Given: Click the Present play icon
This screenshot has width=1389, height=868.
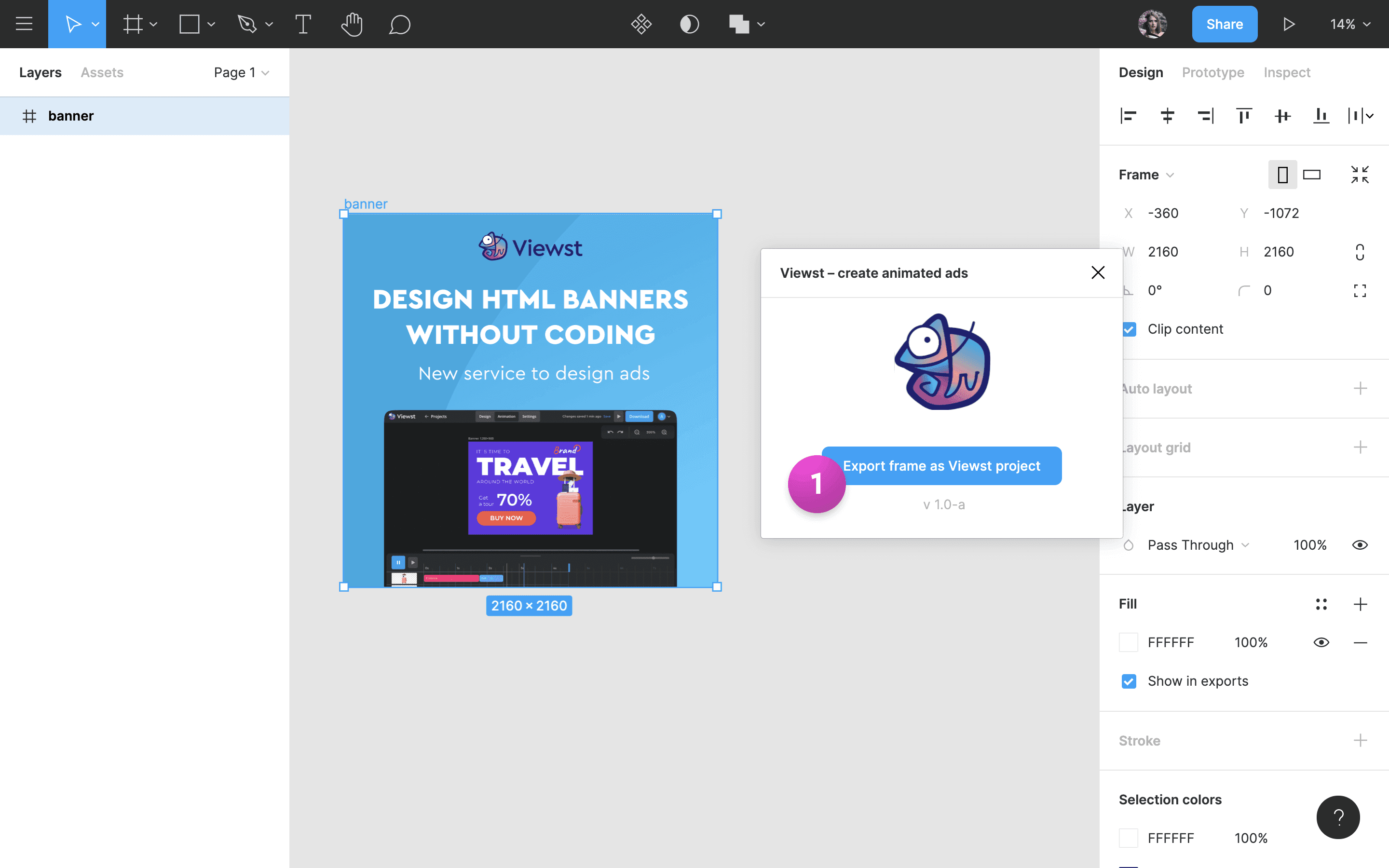Looking at the screenshot, I should [1289, 24].
